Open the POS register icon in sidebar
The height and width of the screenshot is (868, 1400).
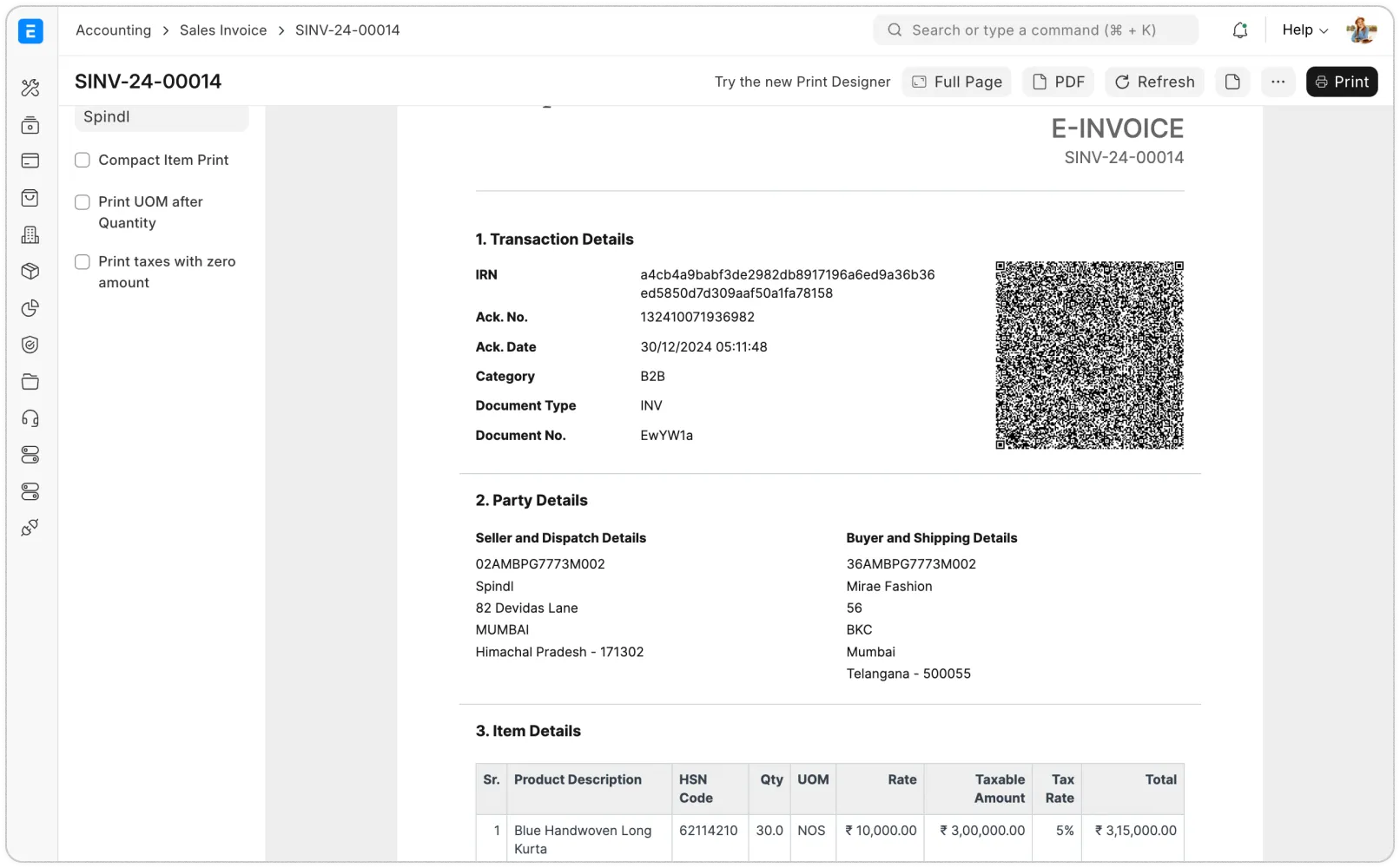coord(30,126)
